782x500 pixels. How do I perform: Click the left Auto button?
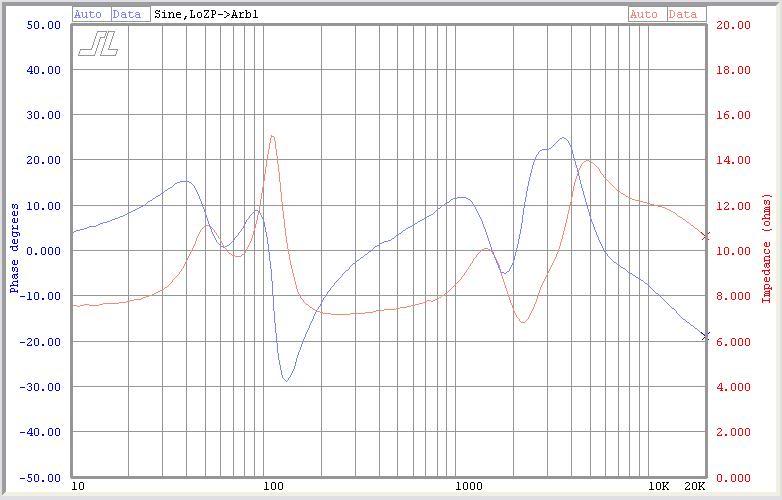92,14
